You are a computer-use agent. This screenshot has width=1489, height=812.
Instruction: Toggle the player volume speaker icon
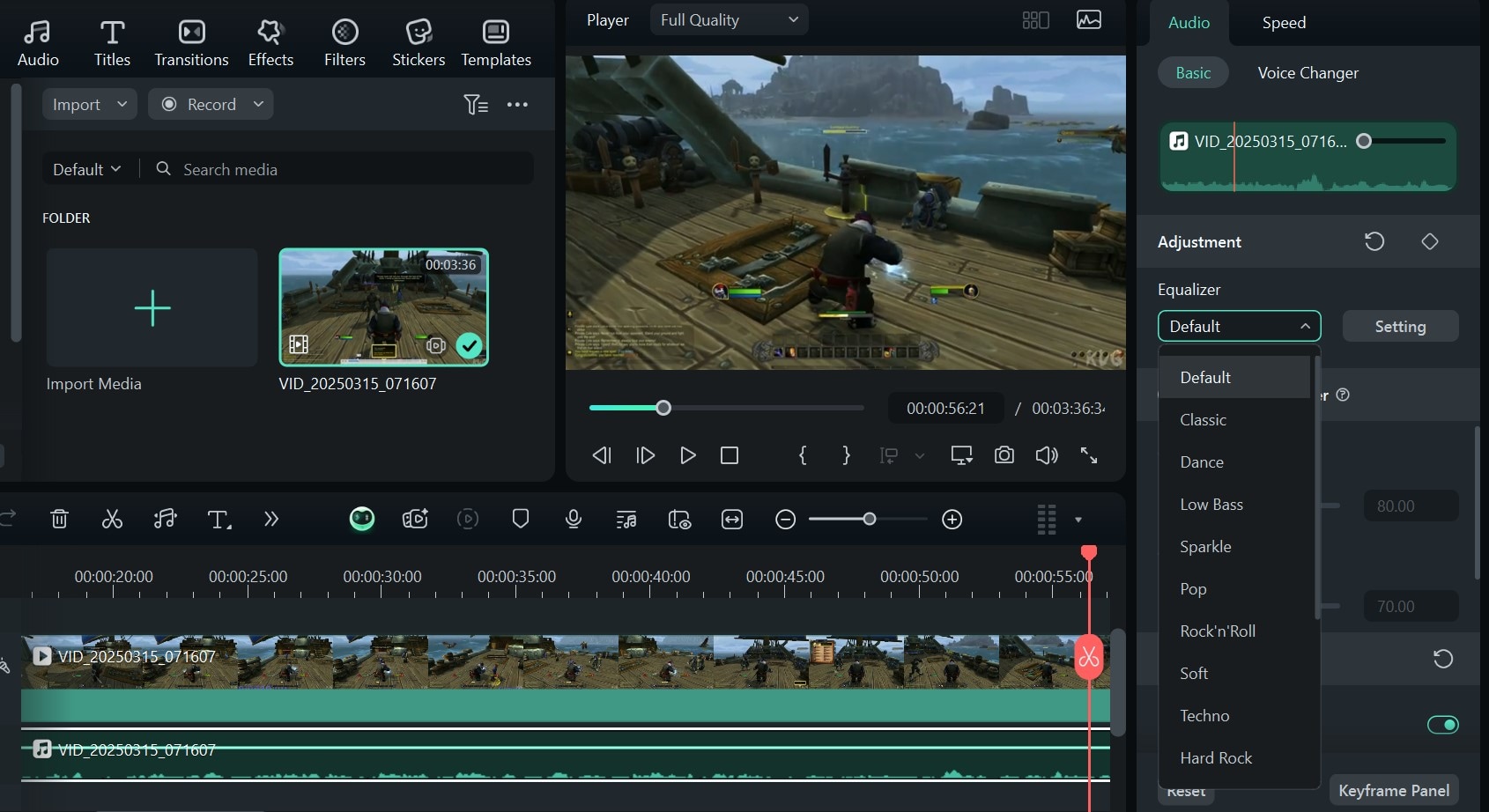coord(1046,455)
